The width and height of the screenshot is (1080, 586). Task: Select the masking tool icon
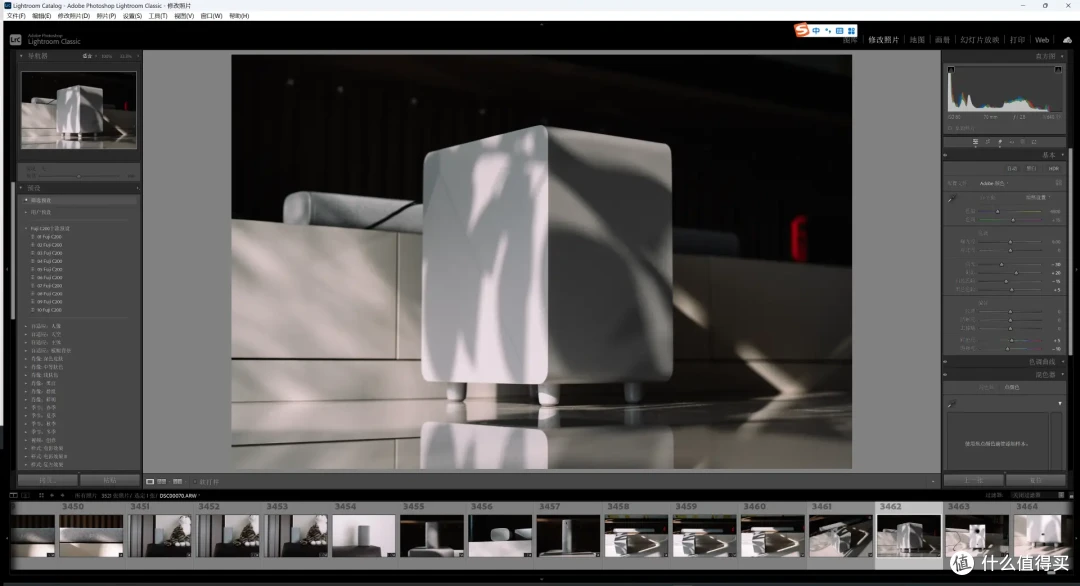click(1023, 142)
